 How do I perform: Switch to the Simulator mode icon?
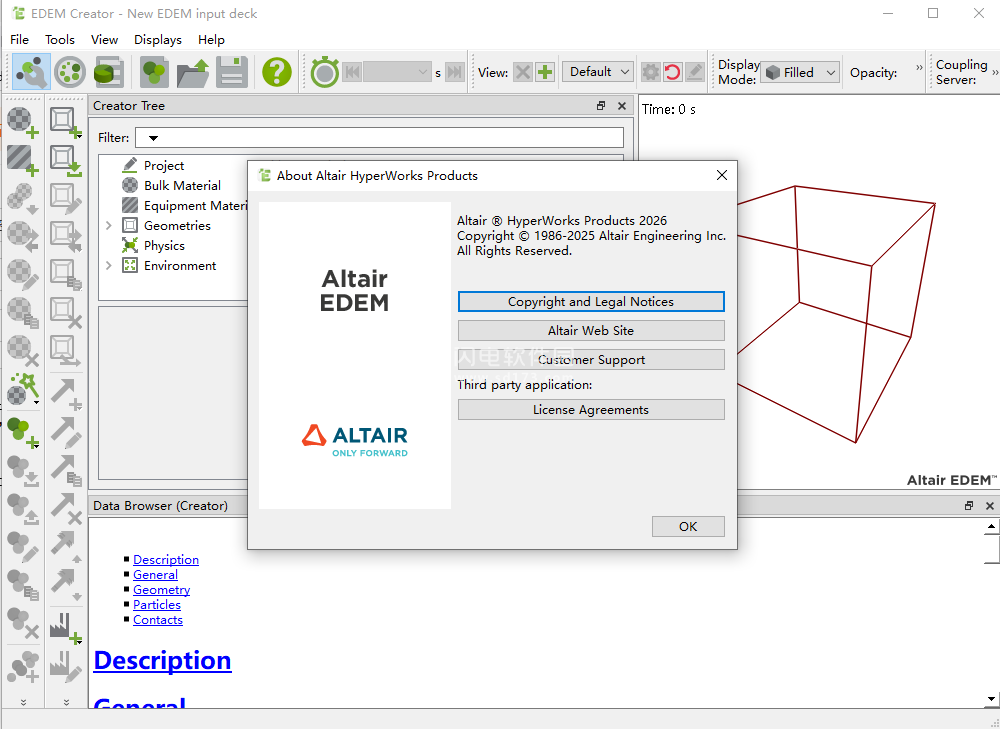pos(69,72)
